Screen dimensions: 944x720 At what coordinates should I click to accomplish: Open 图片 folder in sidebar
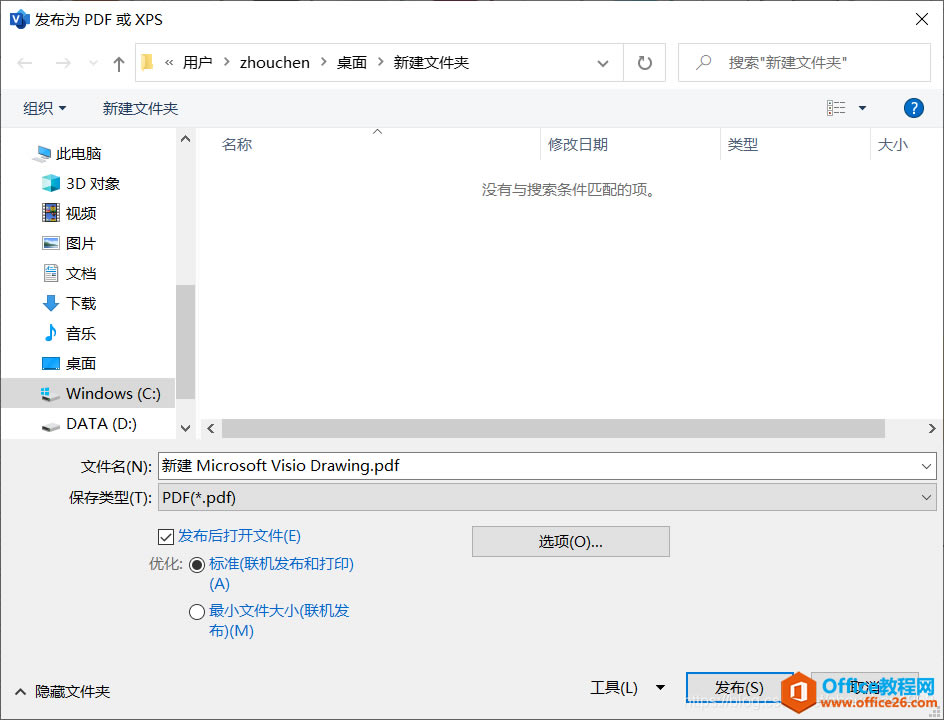click(69, 243)
